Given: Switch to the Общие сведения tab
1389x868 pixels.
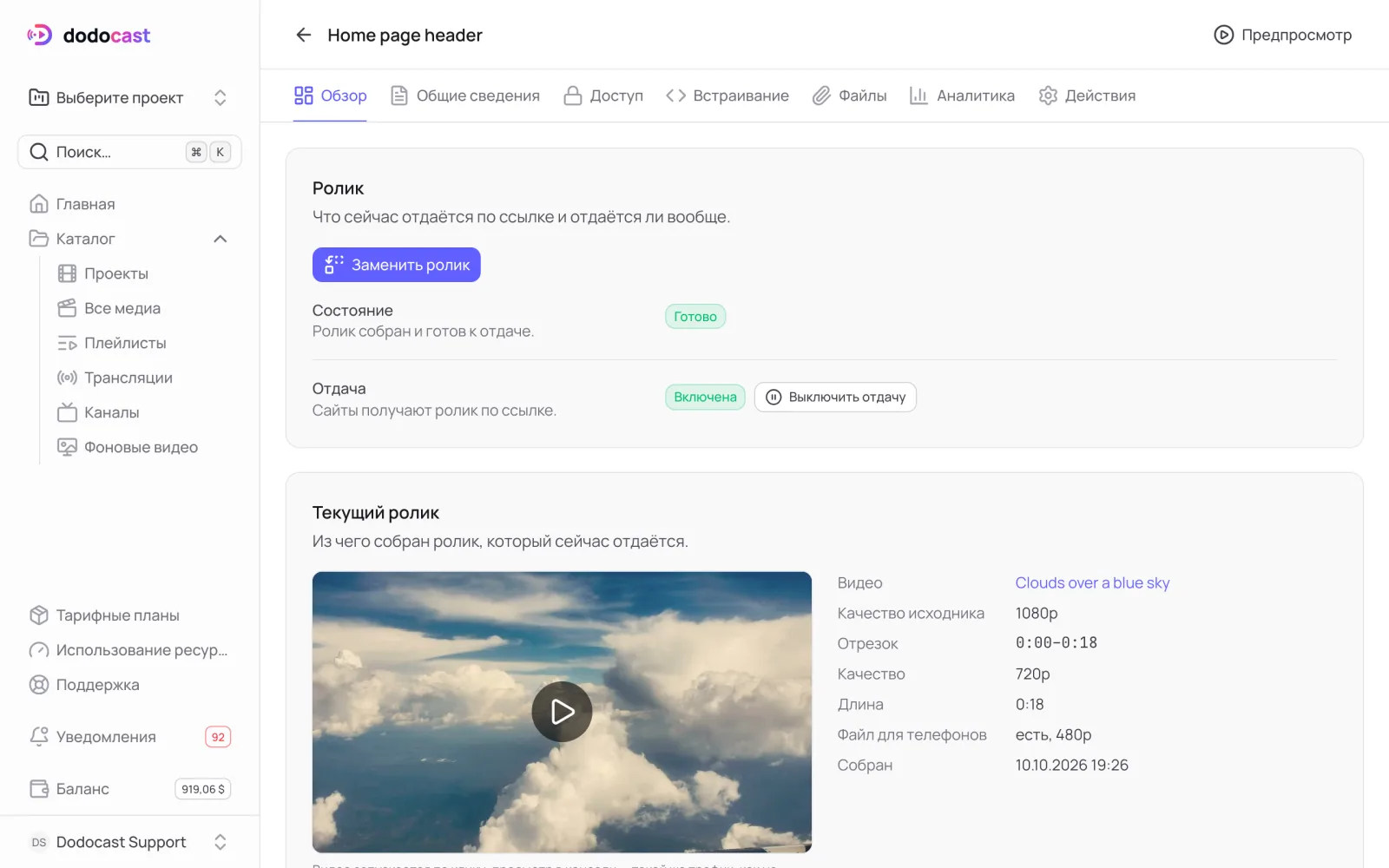Looking at the screenshot, I should 465,95.
